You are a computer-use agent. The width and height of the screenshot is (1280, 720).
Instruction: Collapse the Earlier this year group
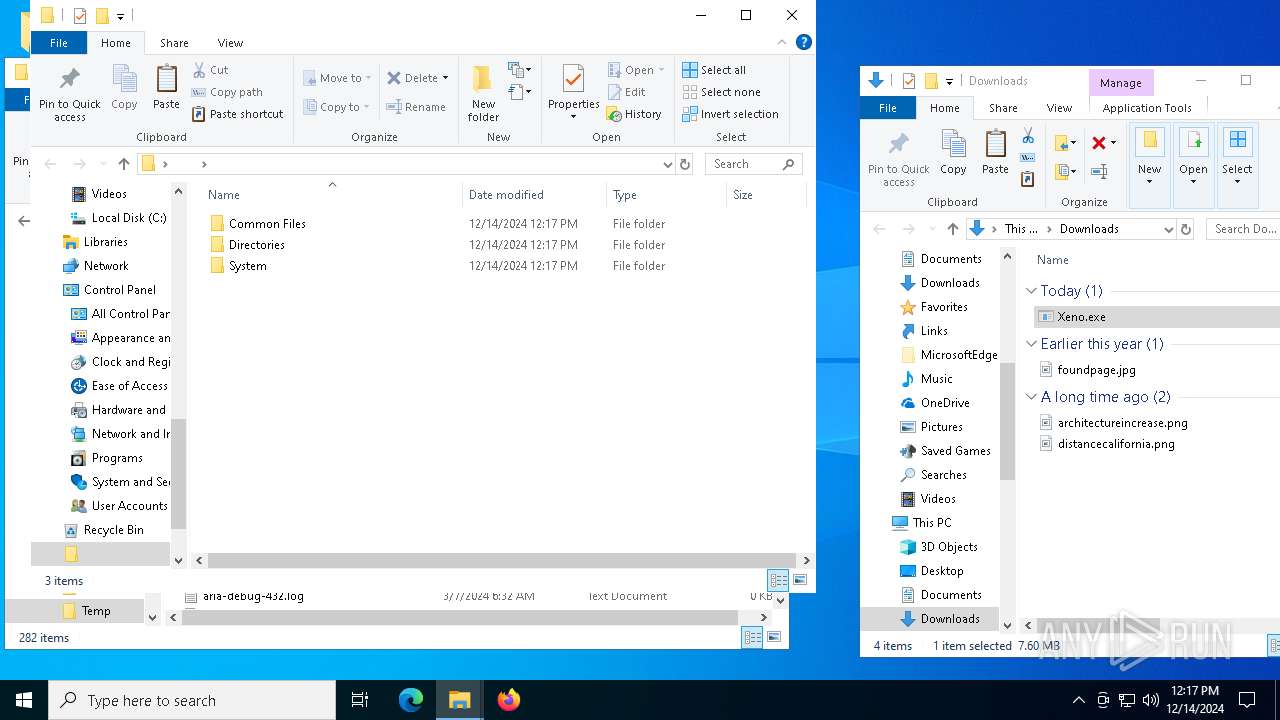(1032, 344)
